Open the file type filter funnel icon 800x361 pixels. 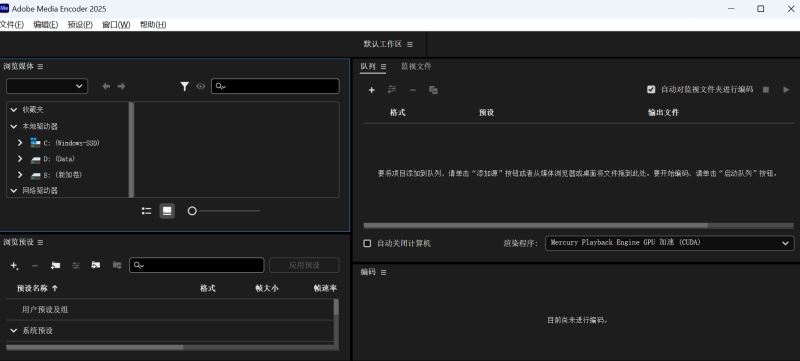point(185,87)
